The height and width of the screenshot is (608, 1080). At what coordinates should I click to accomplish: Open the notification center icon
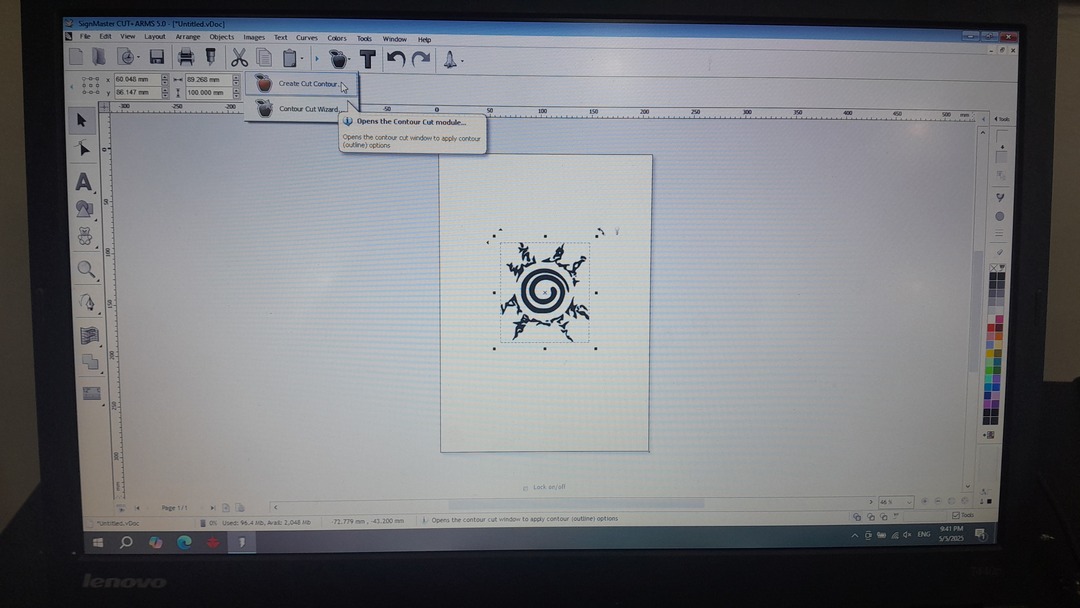click(x=980, y=534)
